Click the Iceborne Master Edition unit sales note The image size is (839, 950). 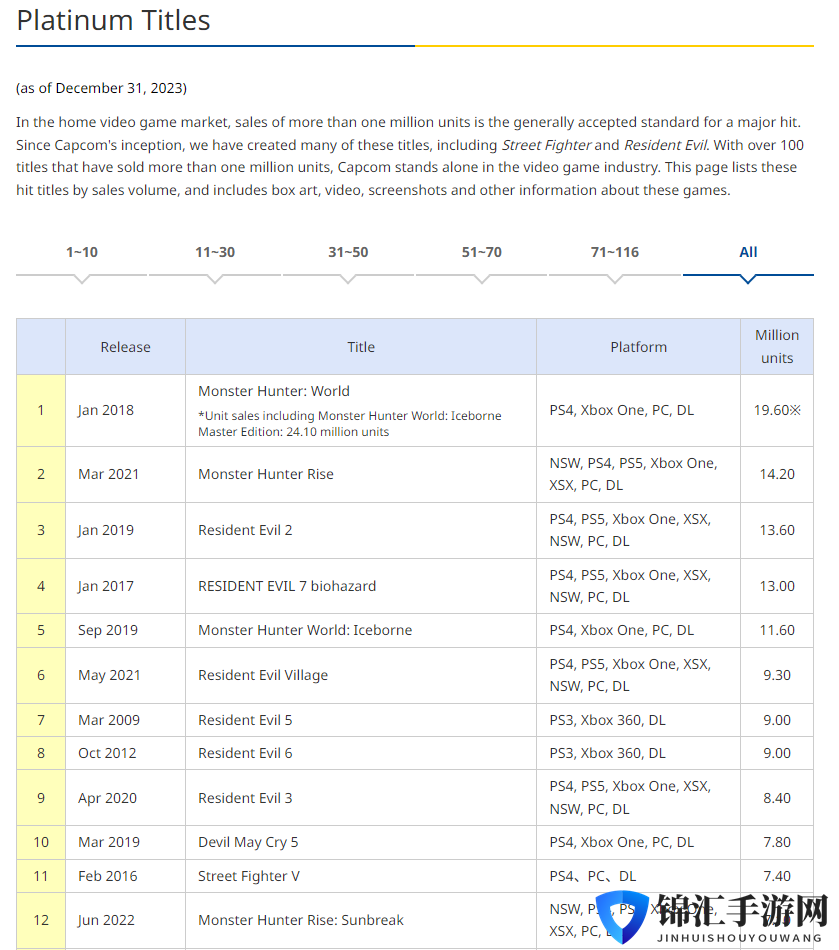click(x=350, y=424)
